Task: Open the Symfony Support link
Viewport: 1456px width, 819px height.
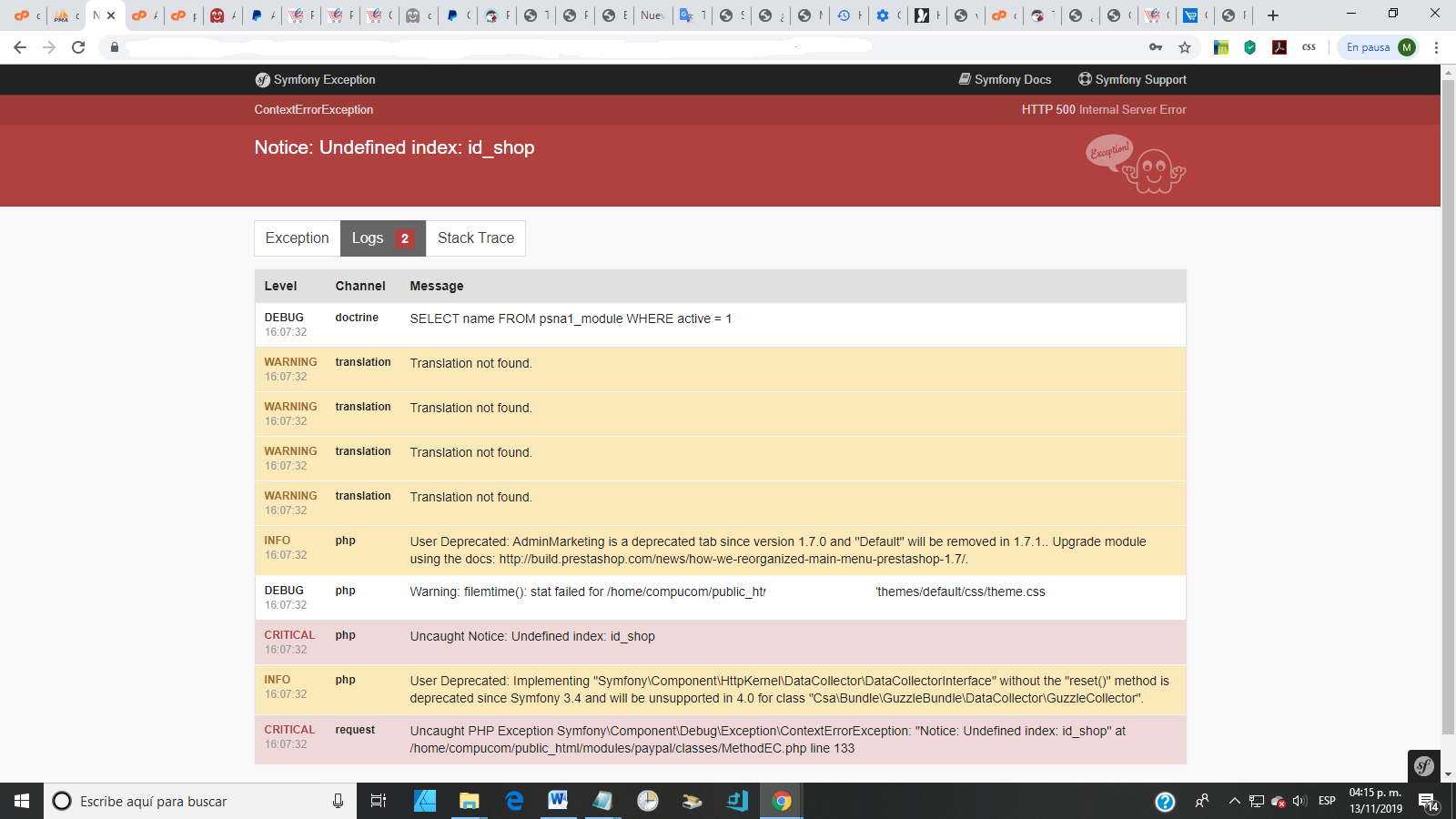Action: click(1132, 80)
